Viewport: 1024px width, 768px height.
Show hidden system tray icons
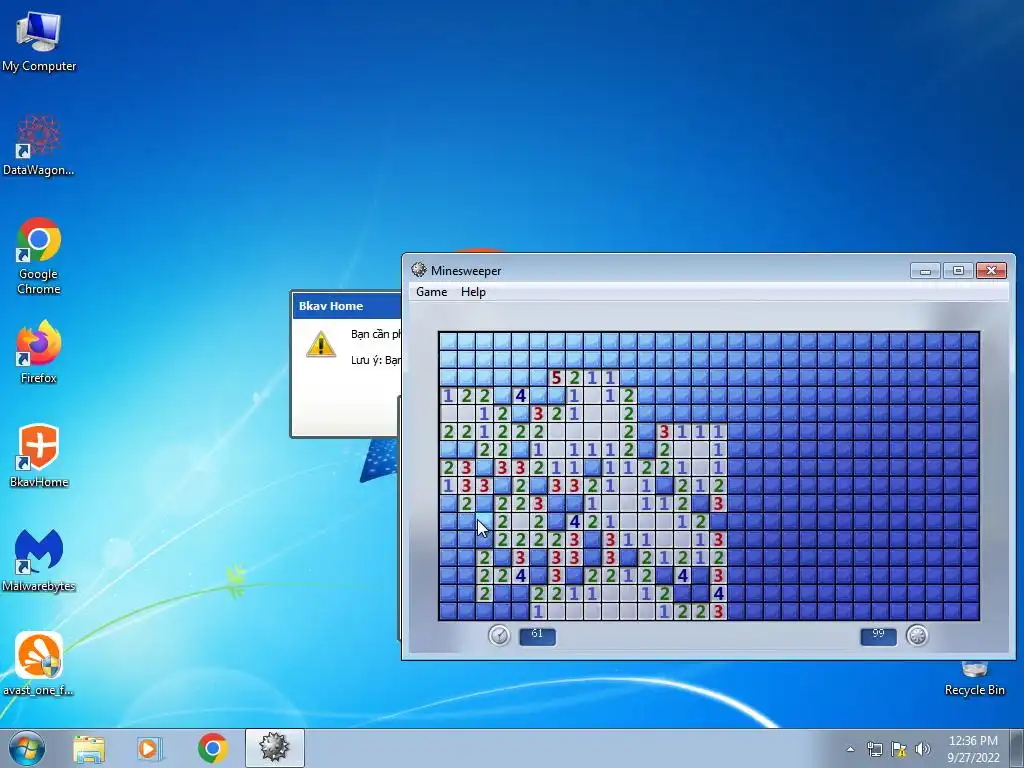tap(850, 749)
